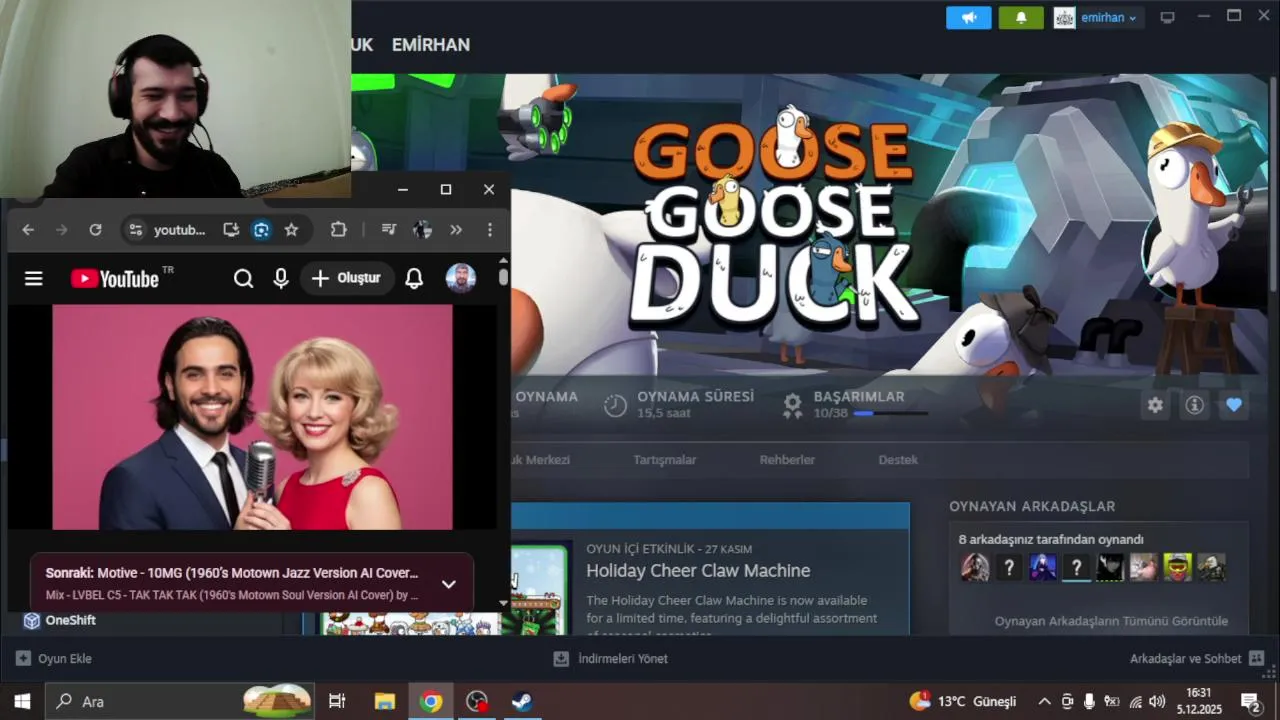
Task: Open İndirmeleri Yönet downloads manager
Action: tap(610, 659)
